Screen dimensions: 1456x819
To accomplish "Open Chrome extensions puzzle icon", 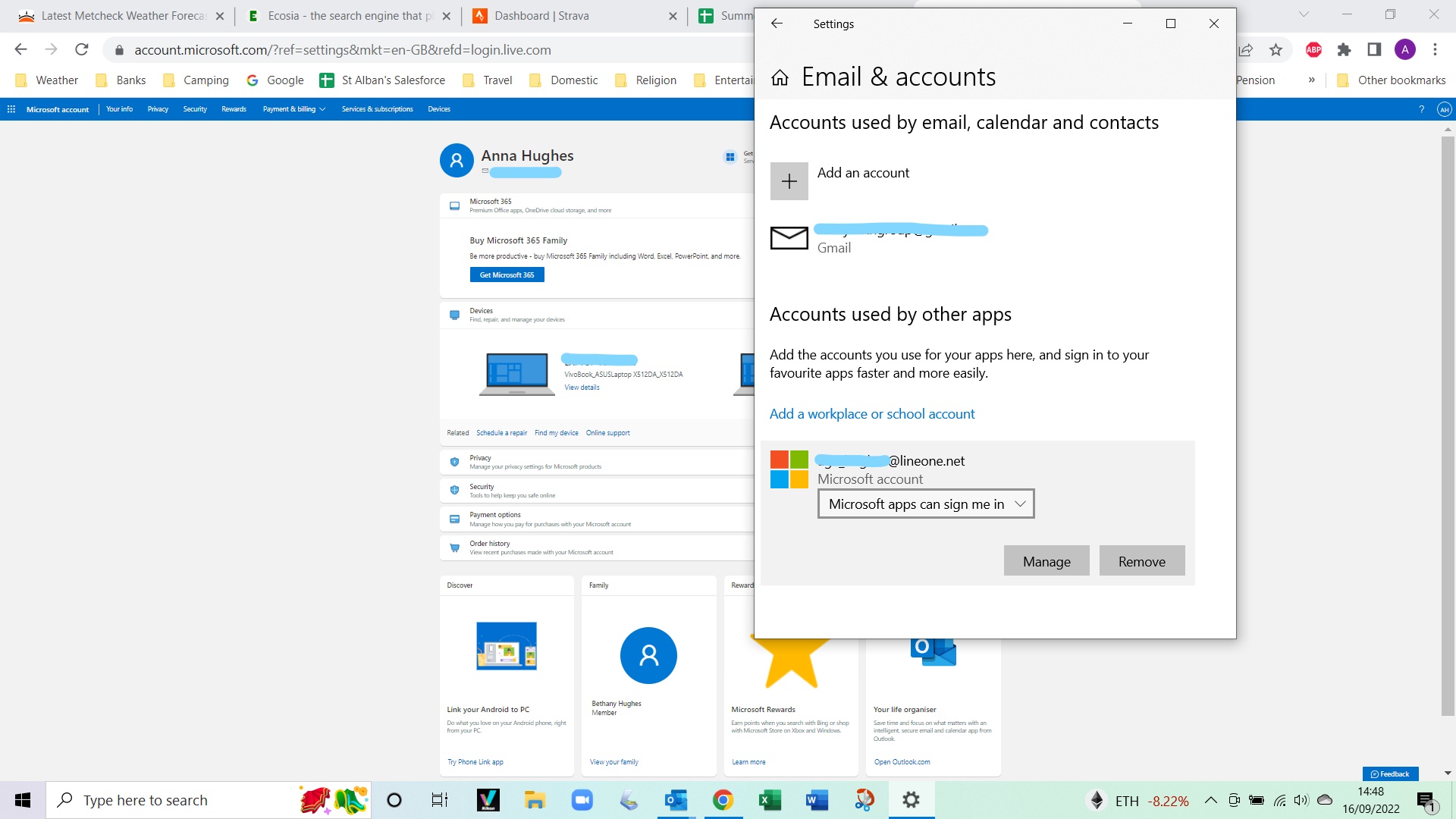I will pos(1344,50).
